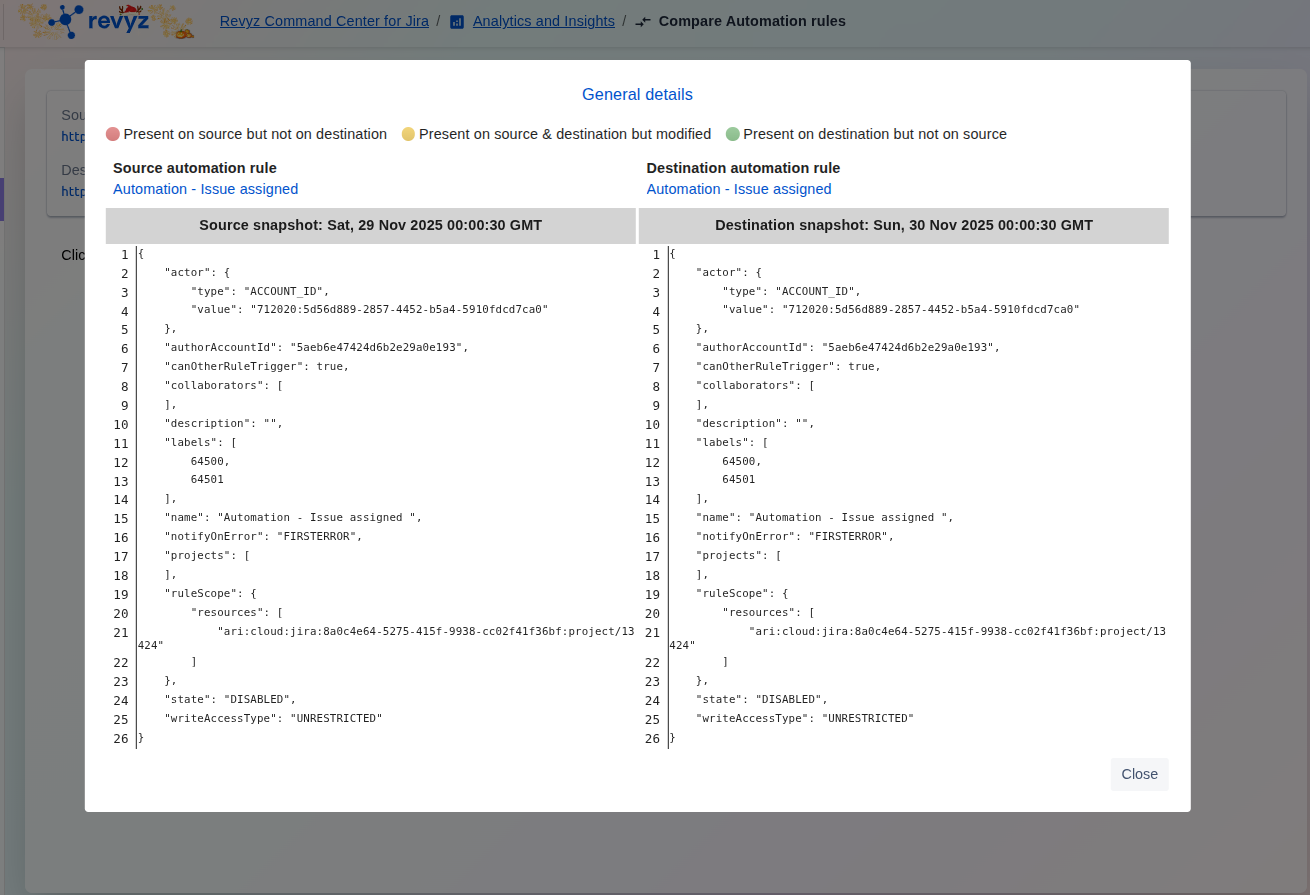Click the Analytics and Insights chart icon

[457, 22]
